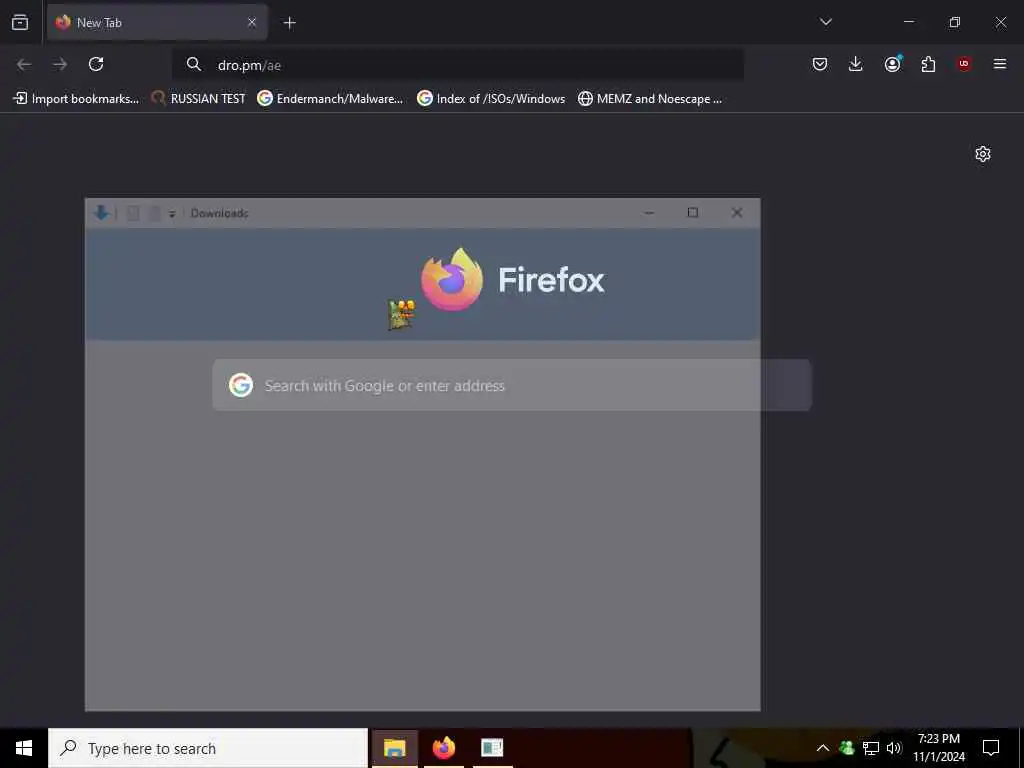The width and height of the screenshot is (1024, 768).
Task: Open network status tray icon
Action: pos(871,748)
